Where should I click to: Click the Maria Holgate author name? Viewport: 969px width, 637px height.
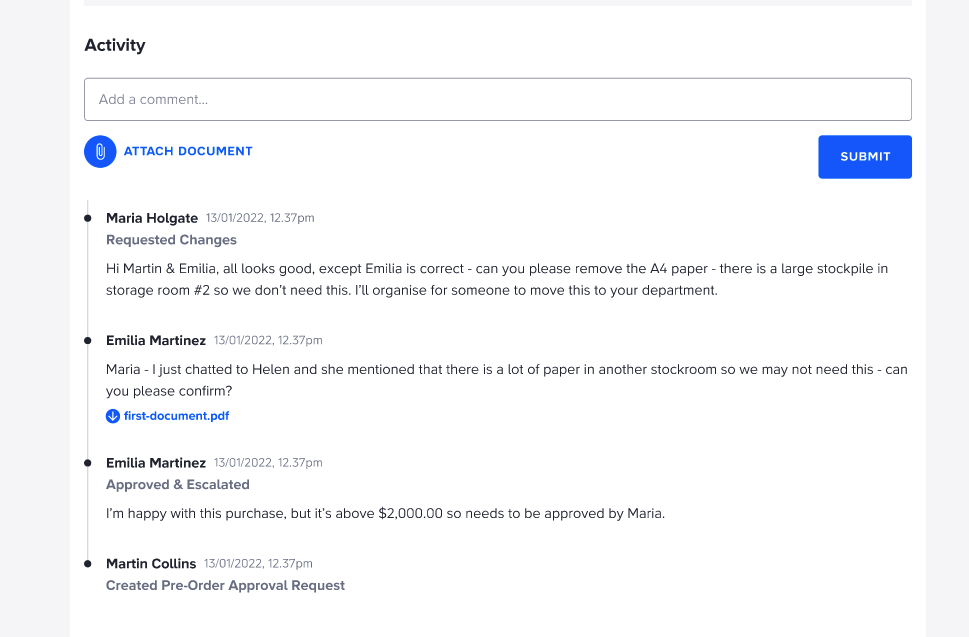152,218
